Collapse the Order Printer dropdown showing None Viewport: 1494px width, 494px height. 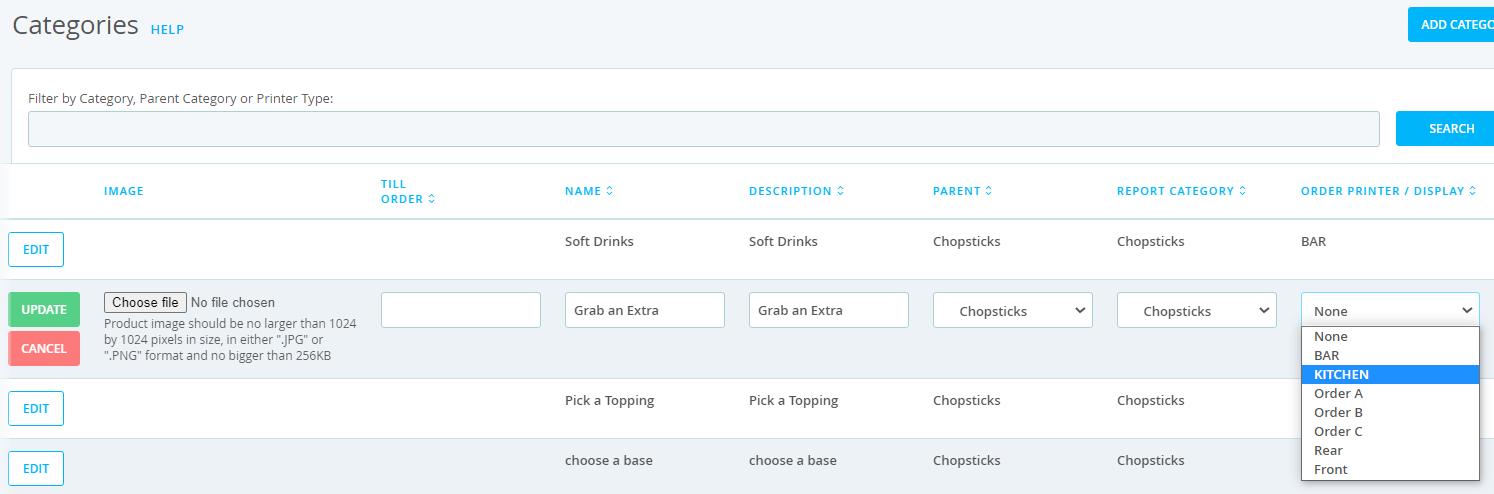pyautogui.click(x=1390, y=310)
